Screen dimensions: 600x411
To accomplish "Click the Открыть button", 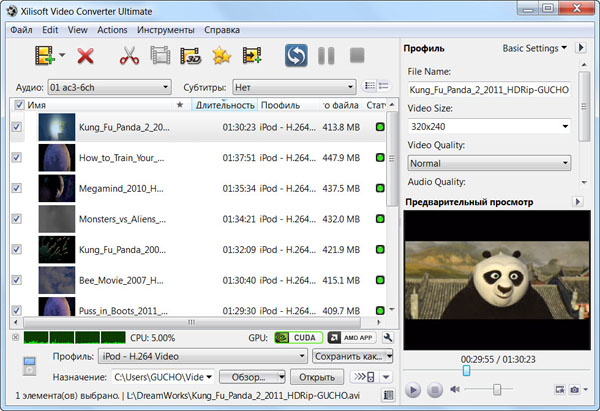I will click(x=316, y=377).
